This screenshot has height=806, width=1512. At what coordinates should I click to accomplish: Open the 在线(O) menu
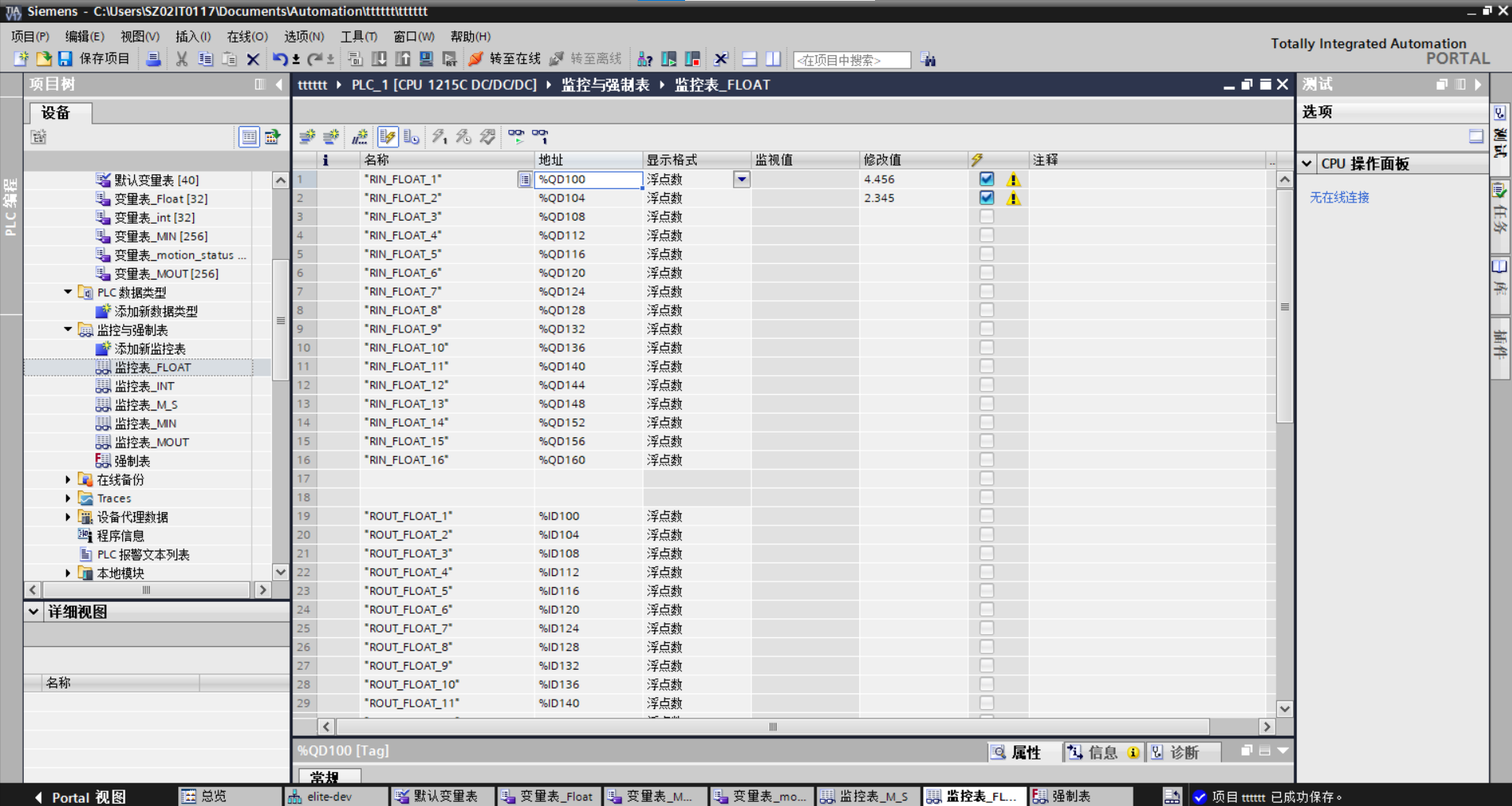click(x=247, y=36)
